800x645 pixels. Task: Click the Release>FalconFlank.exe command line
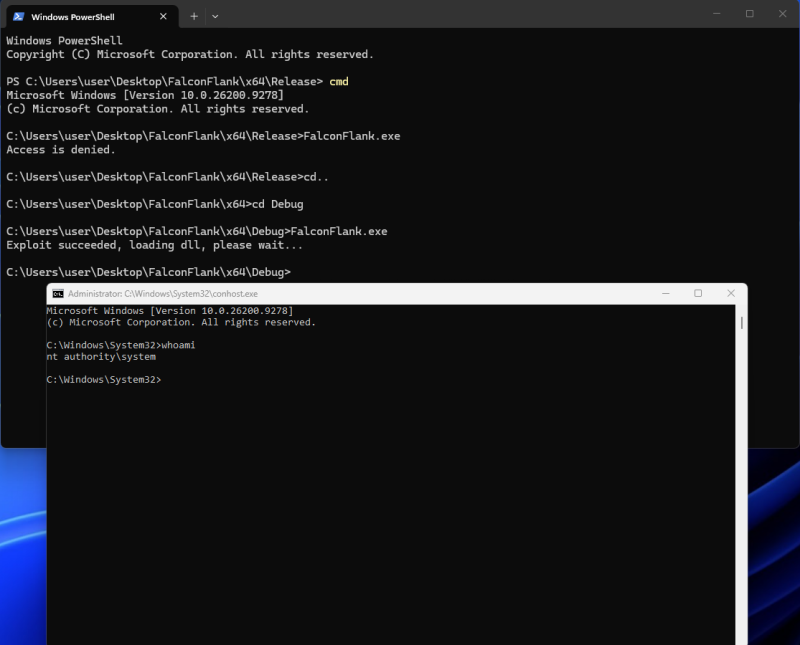pos(203,136)
